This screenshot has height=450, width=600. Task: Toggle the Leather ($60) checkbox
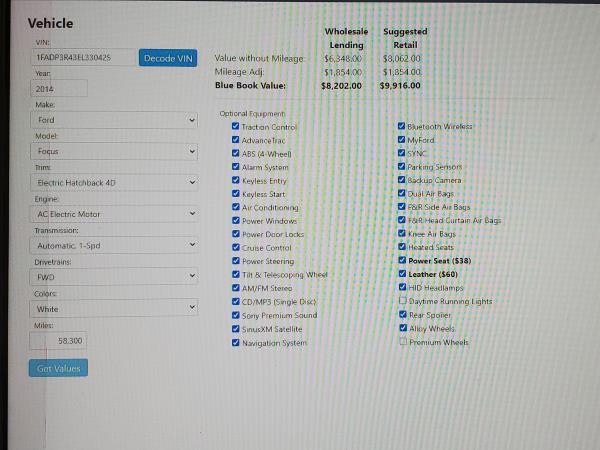pos(403,274)
